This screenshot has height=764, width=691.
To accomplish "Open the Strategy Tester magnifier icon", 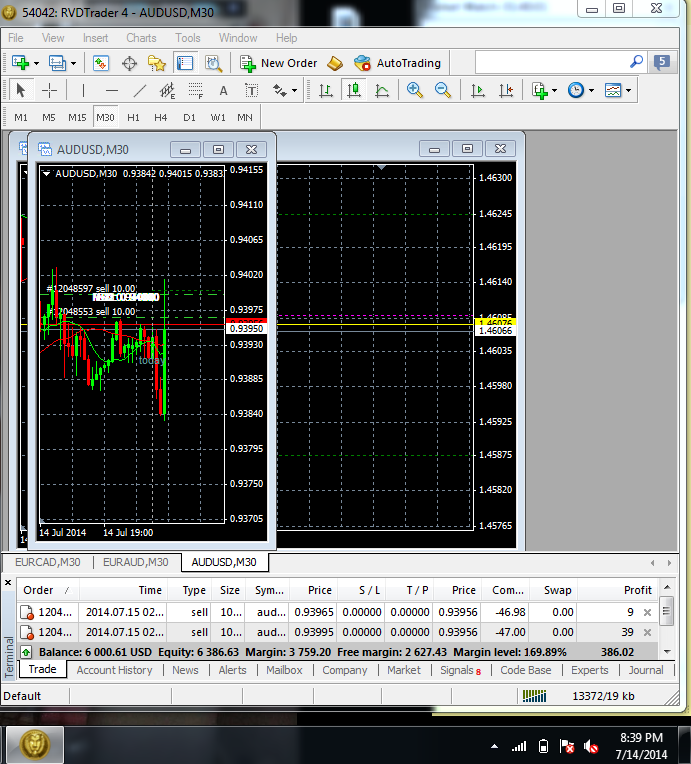I will point(213,63).
